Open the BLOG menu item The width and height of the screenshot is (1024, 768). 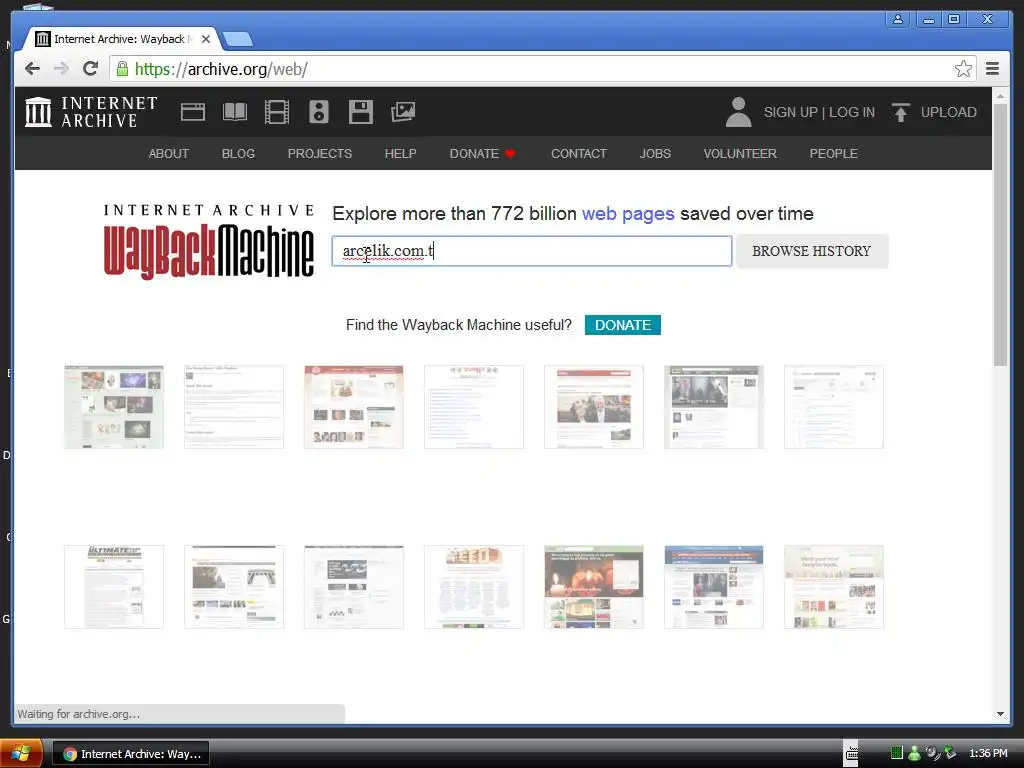click(x=238, y=153)
